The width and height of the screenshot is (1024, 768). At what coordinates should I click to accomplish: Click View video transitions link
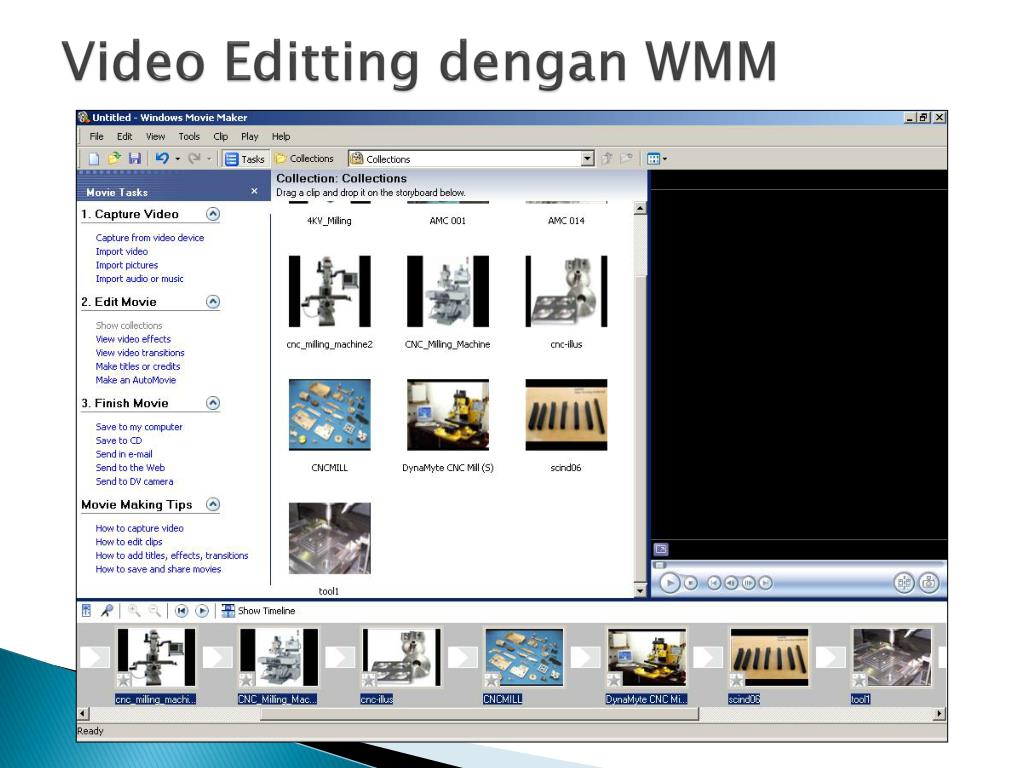pyautogui.click(x=140, y=353)
